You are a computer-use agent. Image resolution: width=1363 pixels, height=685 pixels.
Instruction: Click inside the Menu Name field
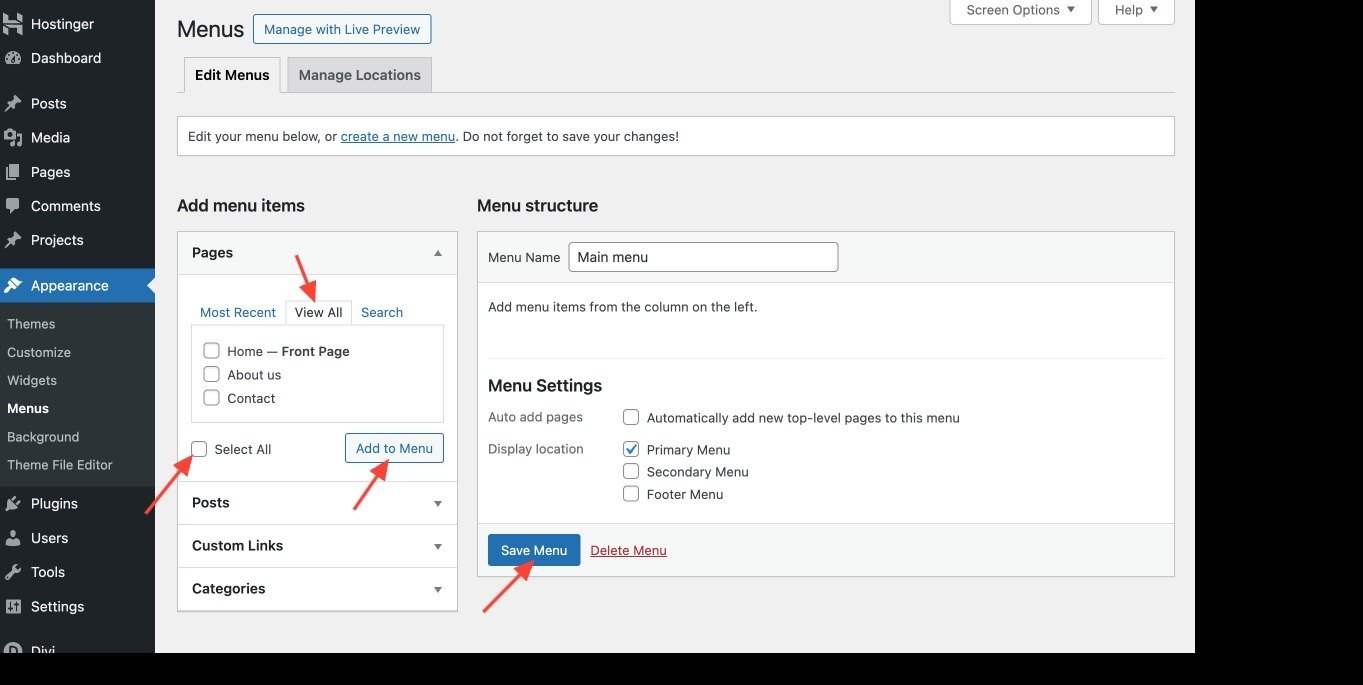(703, 256)
